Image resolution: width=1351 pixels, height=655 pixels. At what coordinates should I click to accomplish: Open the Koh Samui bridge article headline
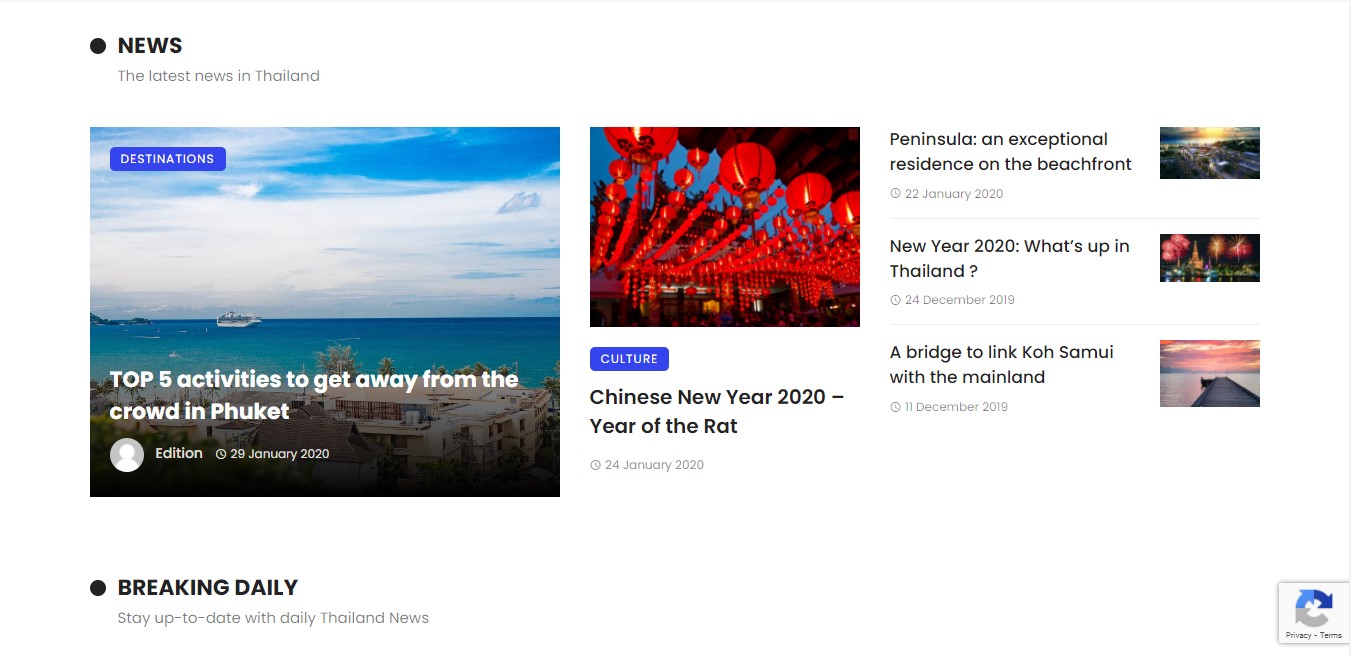coord(1001,364)
